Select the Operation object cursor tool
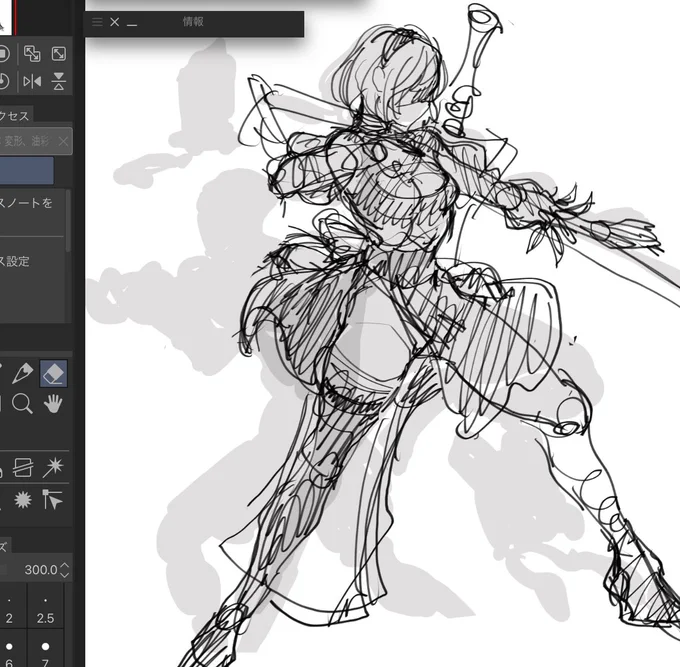680x667 pixels. [x=53, y=500]
